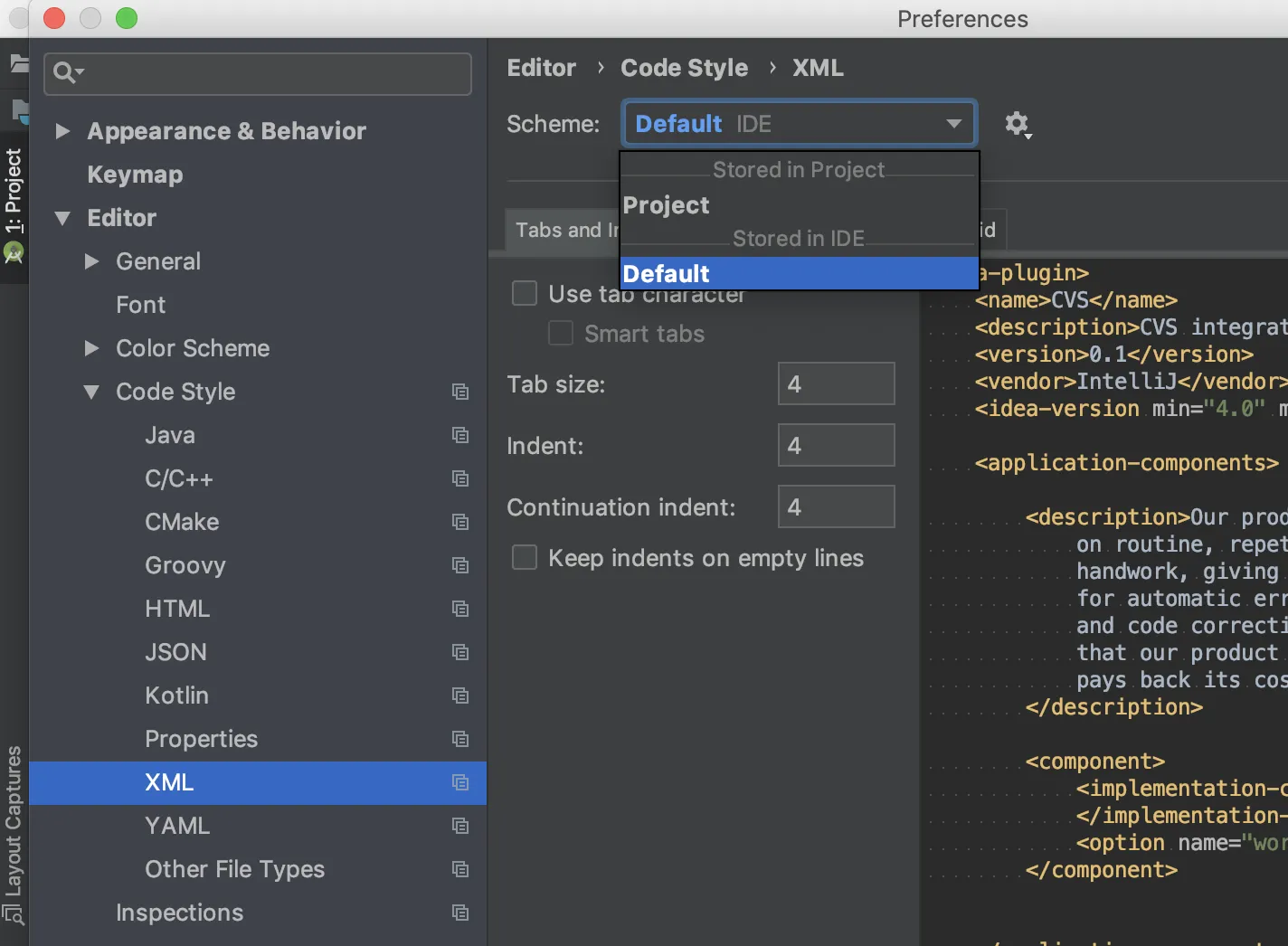Choose the Project scheme from dropdown list
This screenshot has width=1288, height=946.
coord(667,205)
